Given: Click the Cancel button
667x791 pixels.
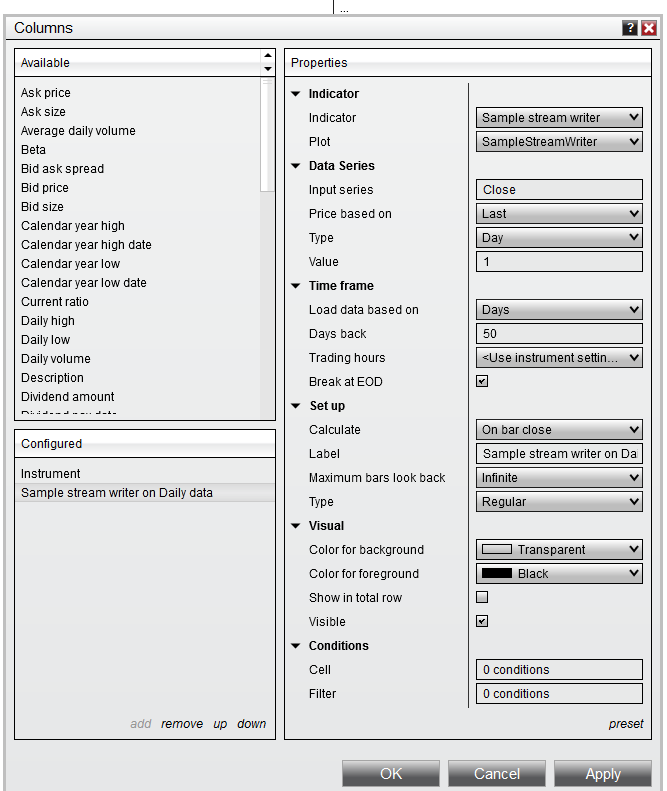Looking at the screenshot, I should 496,774.
